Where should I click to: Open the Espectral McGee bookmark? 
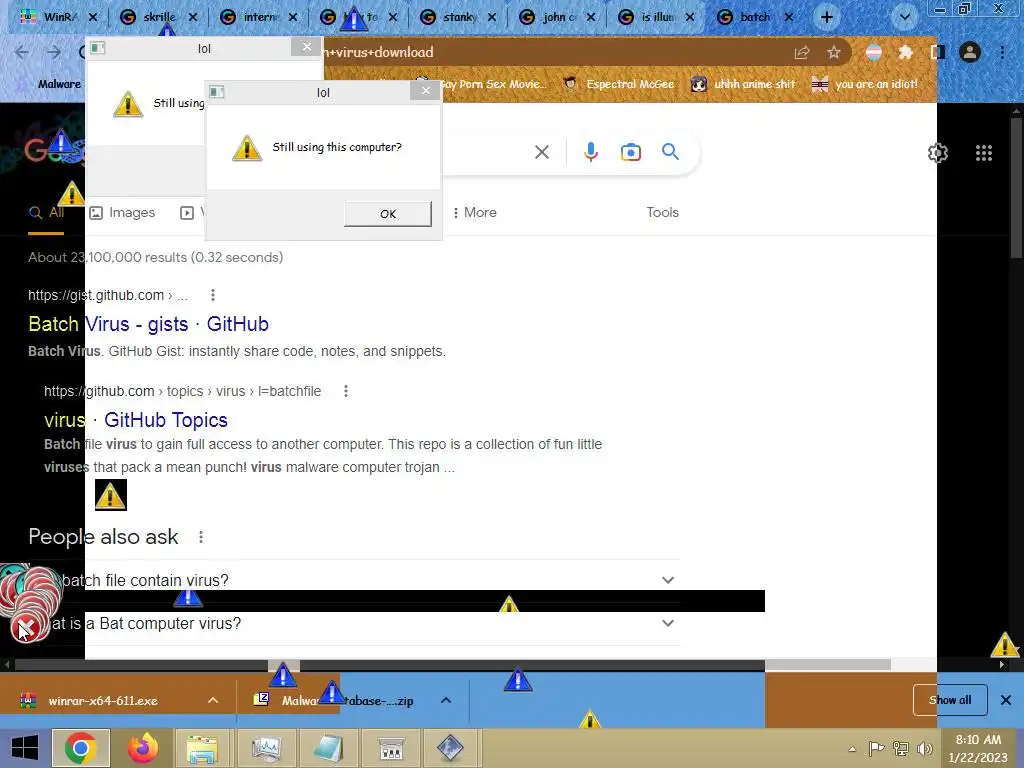(x=619, y=84)
